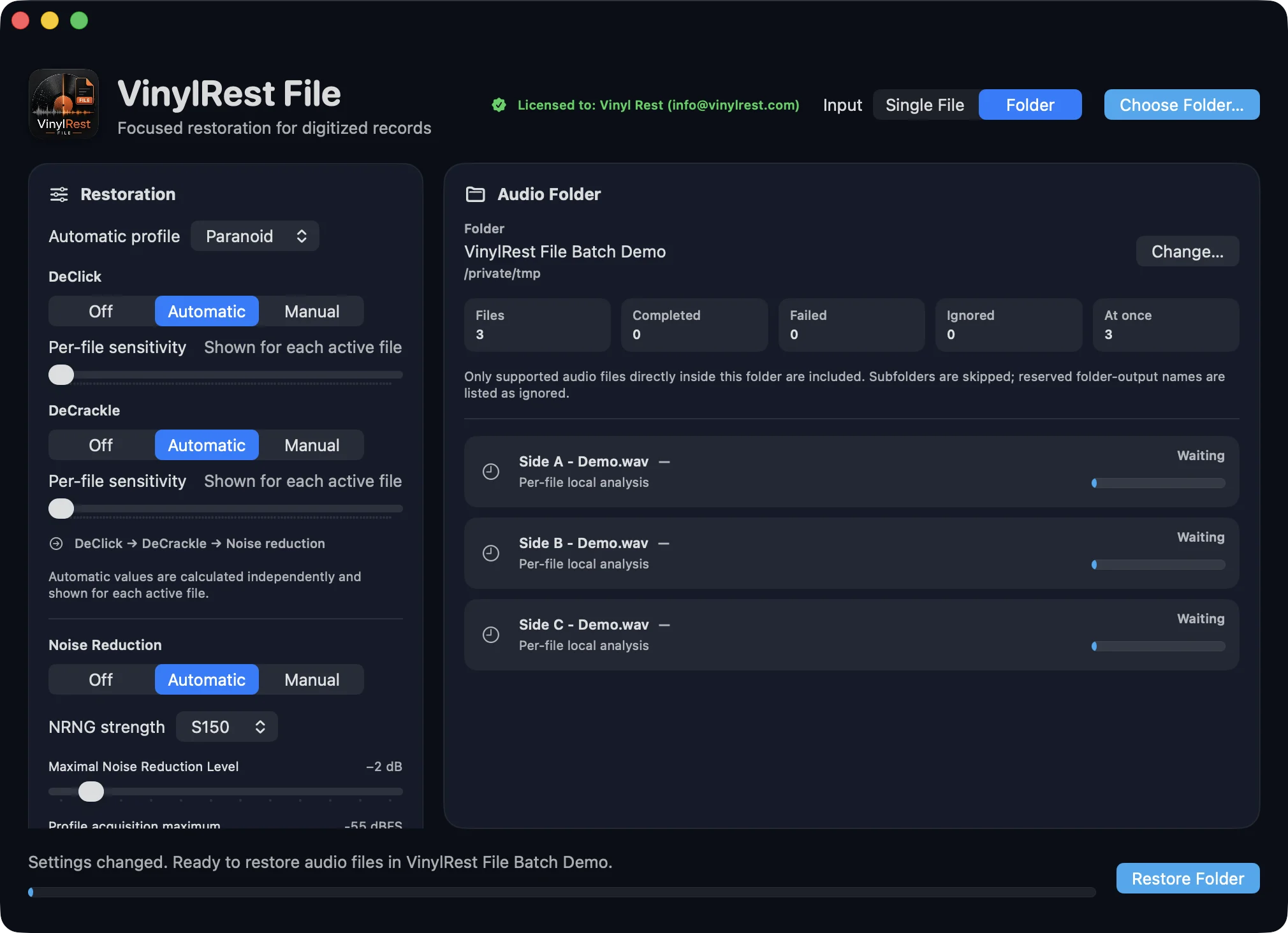Click the overall restore progress bar at bottom

pyautogui.click(x=562, y=892)
